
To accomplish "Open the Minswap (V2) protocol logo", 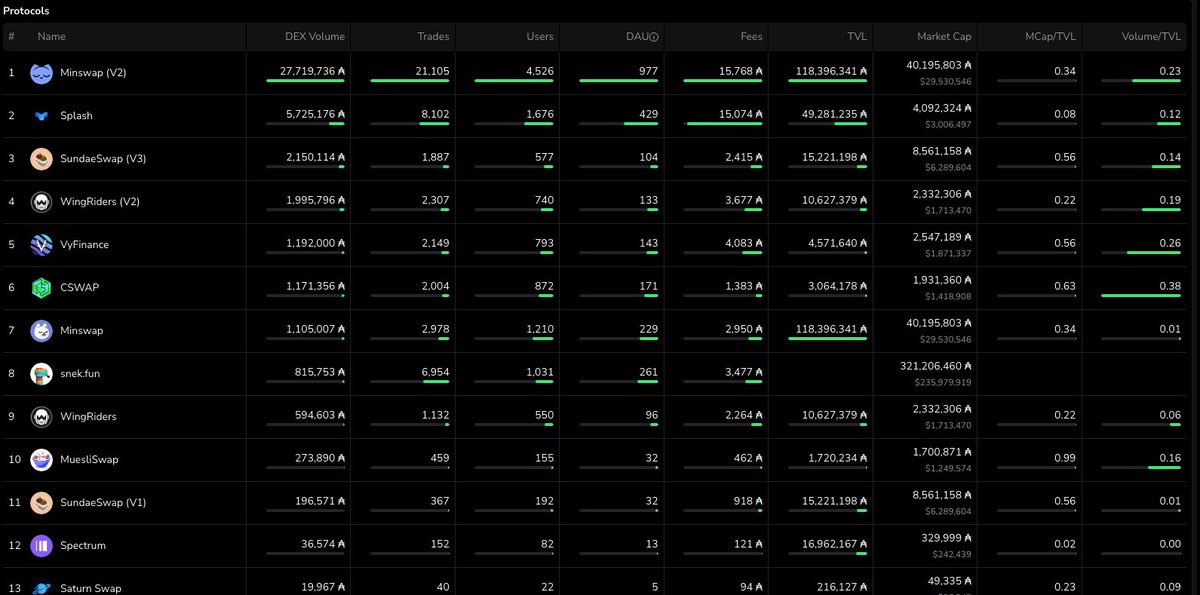I will click(x=41, y=73).
